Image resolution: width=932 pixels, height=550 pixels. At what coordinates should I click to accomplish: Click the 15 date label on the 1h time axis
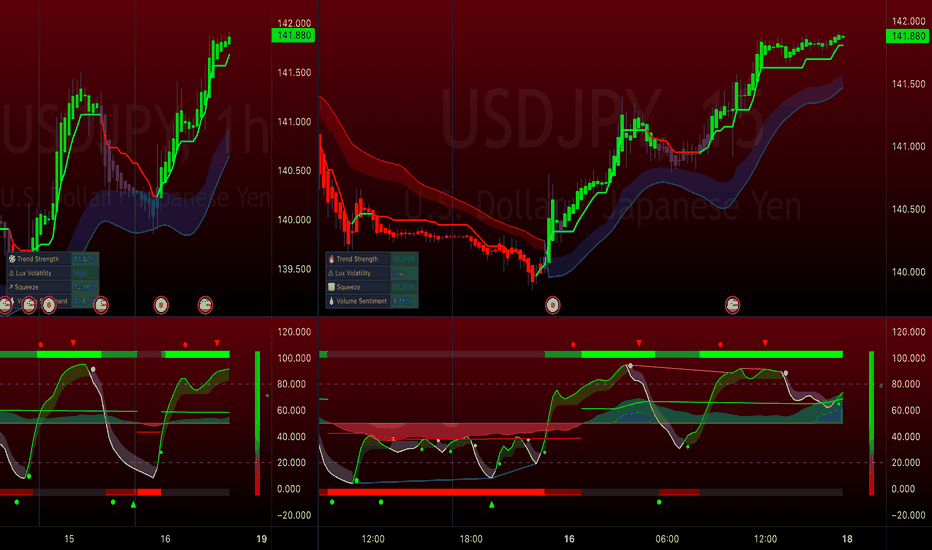[x=69, y=539]
